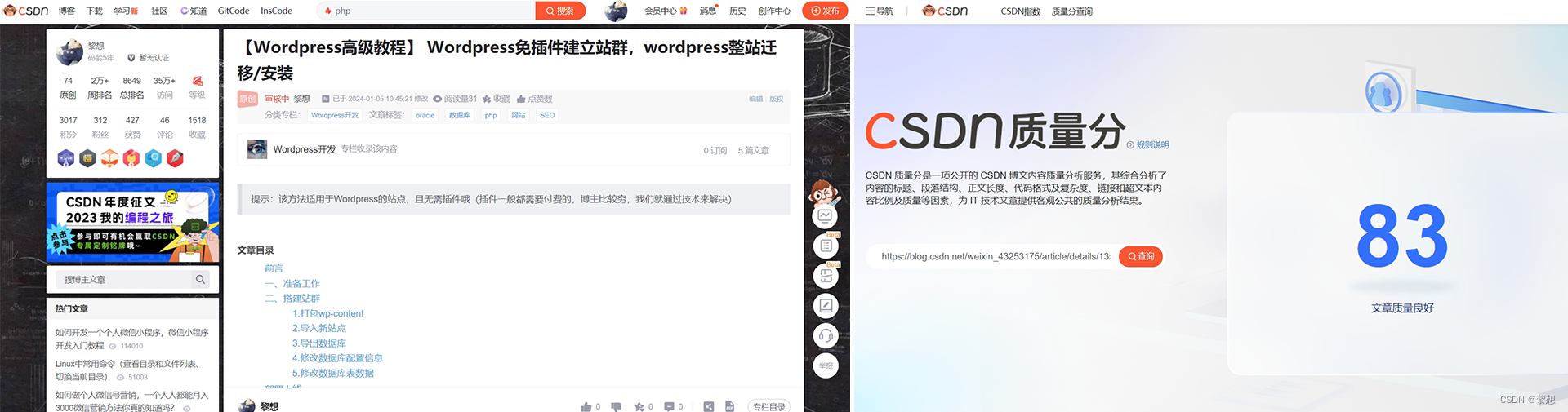The height and width of the screenshot is (412, 1568).
Task: Click the red 查询 query button
Action: 1141,256
